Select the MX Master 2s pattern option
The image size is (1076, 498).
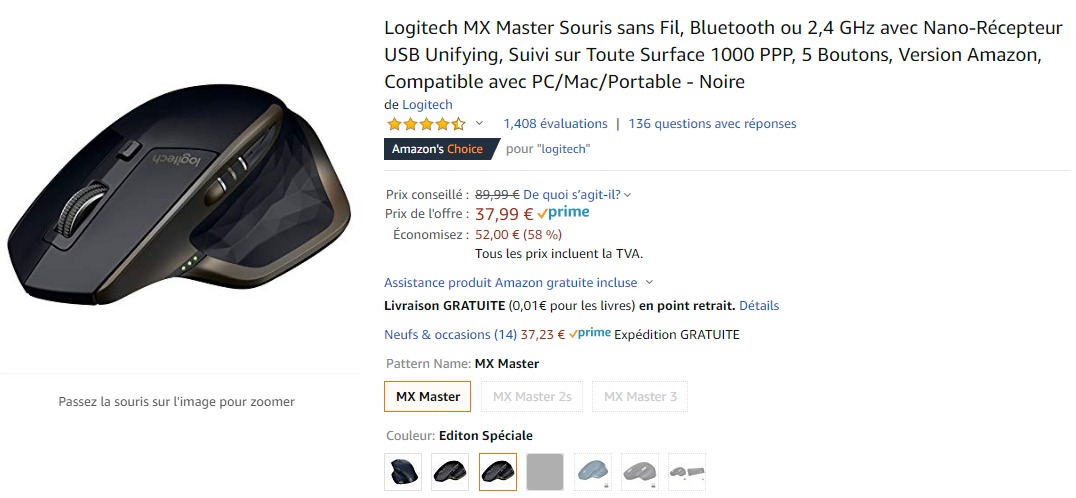tap(532, 397)
